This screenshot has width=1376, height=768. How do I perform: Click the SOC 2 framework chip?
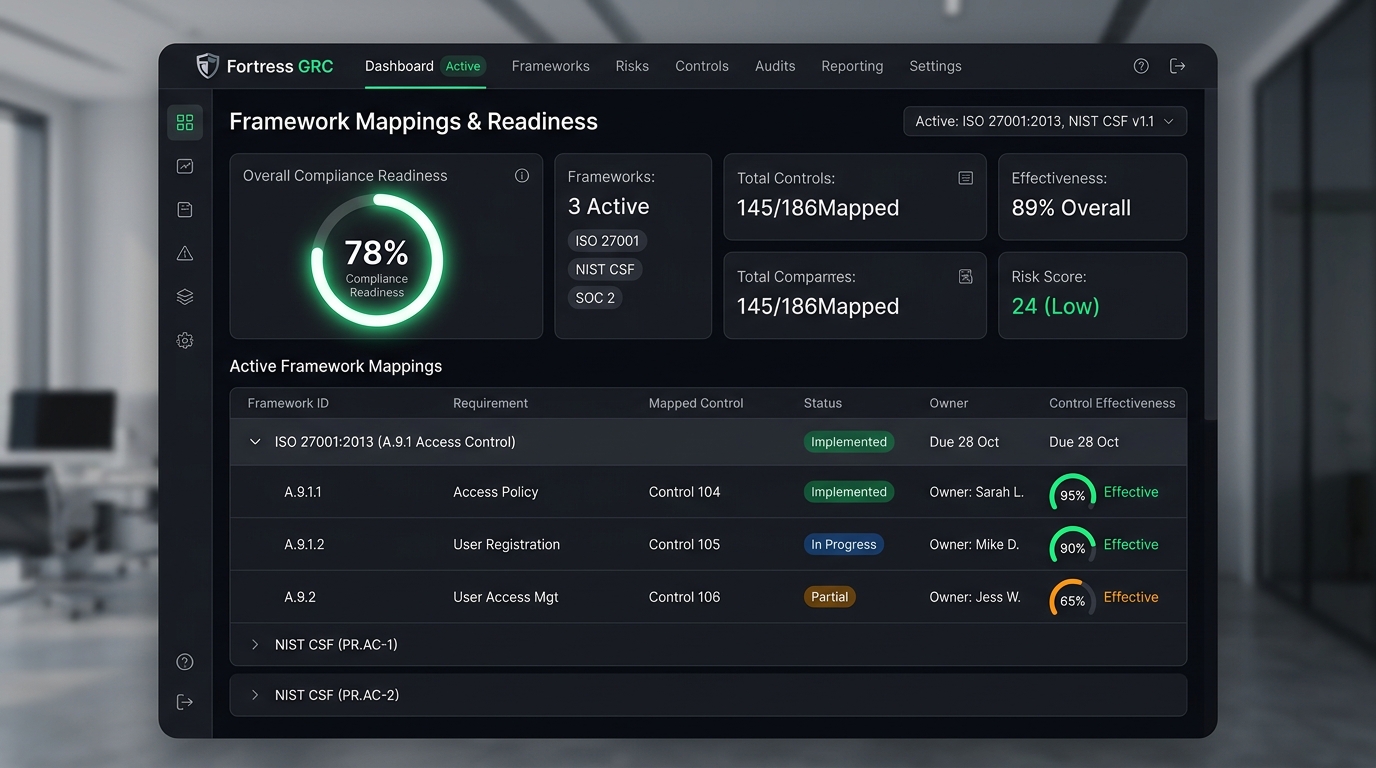[x=595, y=298]
